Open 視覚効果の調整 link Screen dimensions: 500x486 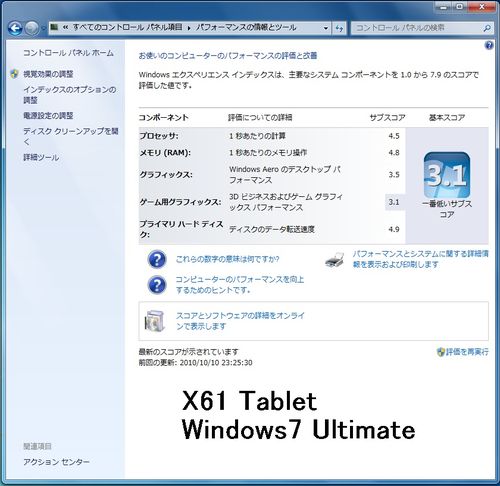[48, 74]
